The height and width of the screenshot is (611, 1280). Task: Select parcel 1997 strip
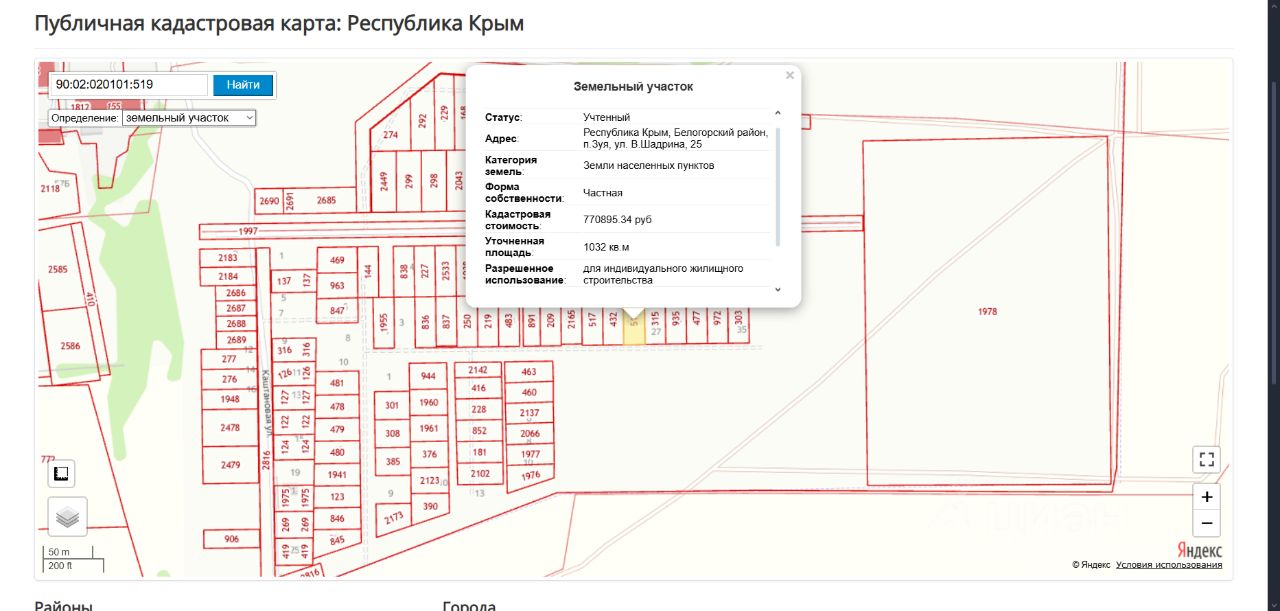[x=249, y=231]
